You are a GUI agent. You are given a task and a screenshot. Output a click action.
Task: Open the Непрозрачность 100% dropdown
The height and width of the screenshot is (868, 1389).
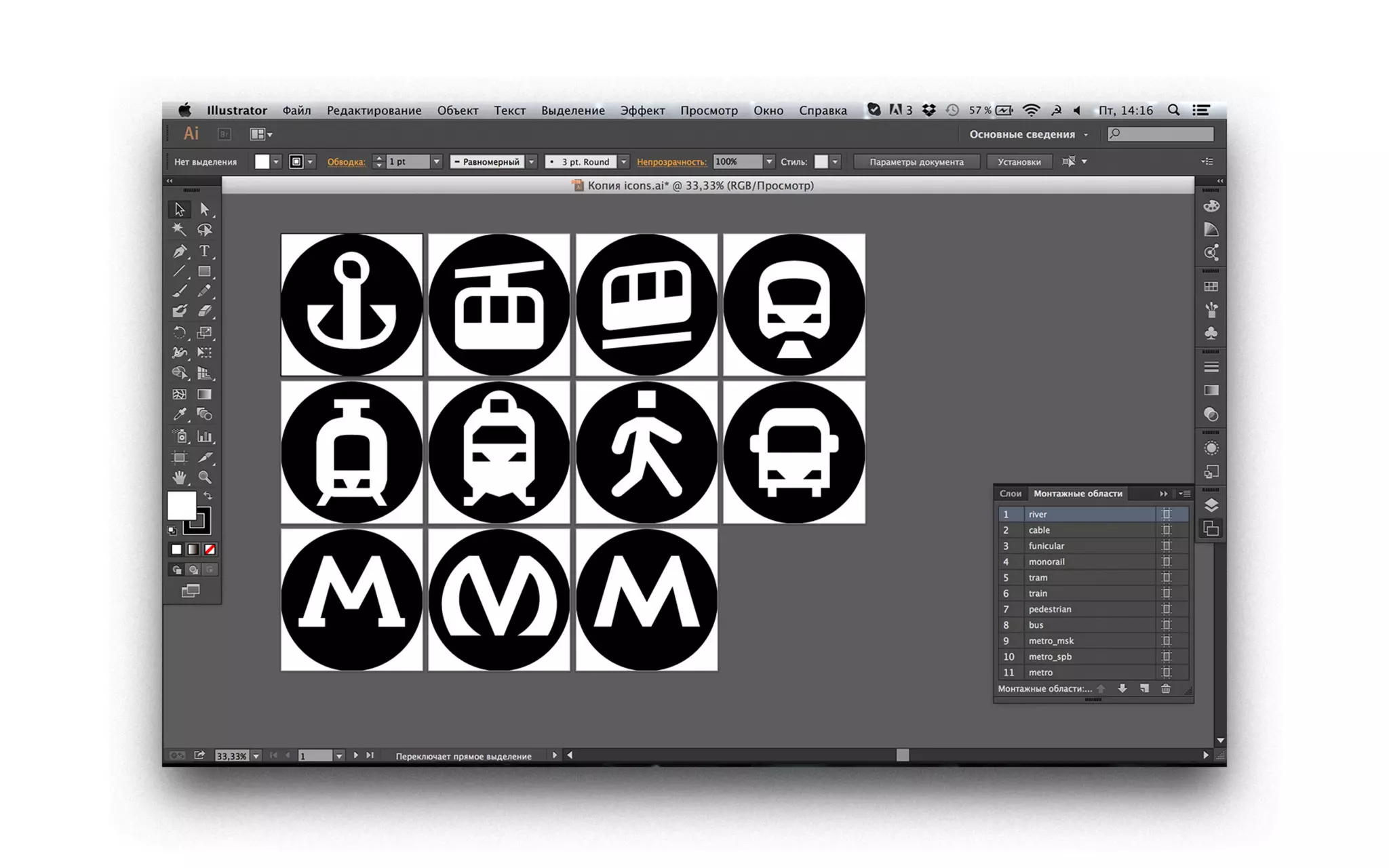point(769,162)
